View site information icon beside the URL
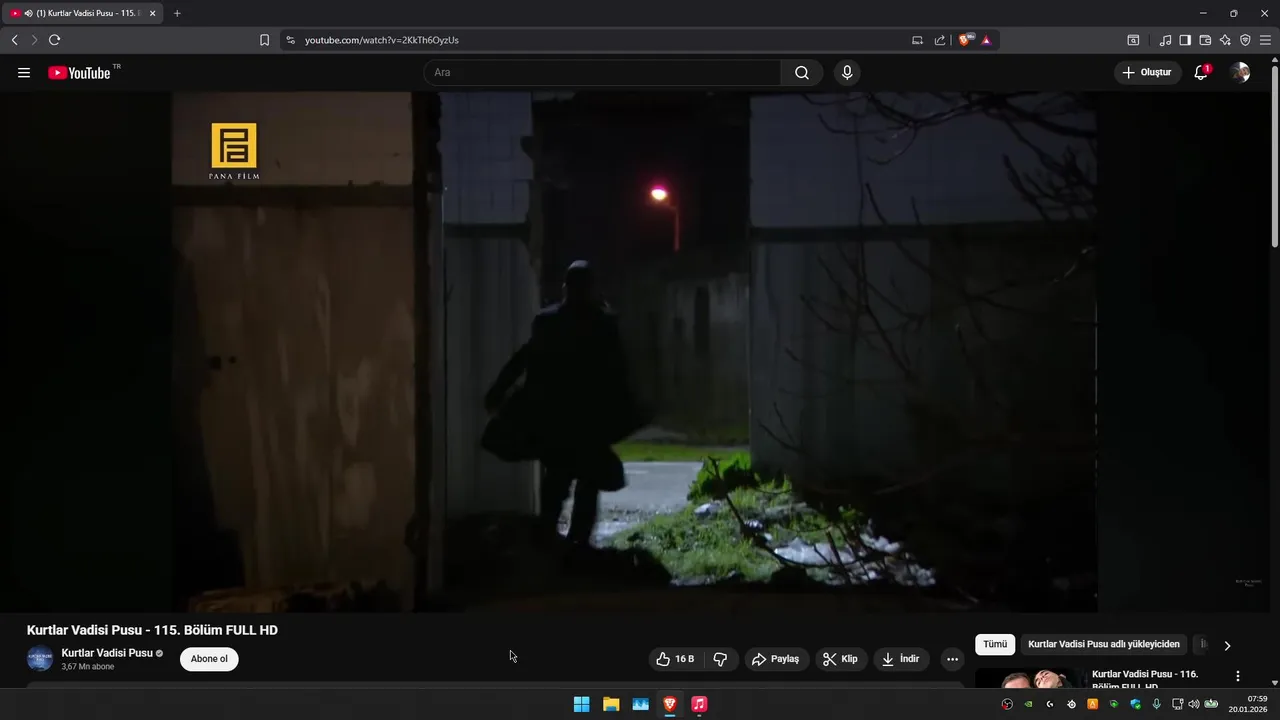This screenshot has height=720, width=1280. (290, 40)
